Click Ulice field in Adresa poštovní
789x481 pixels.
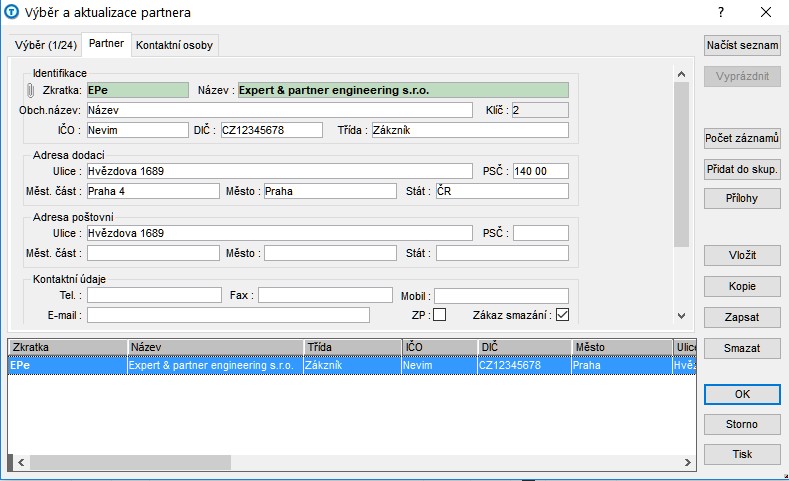[280, 233]
